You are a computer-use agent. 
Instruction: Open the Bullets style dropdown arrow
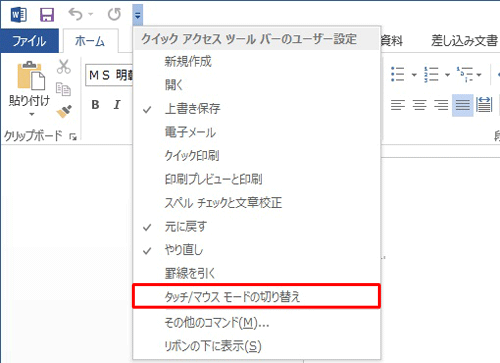(414, 75)
